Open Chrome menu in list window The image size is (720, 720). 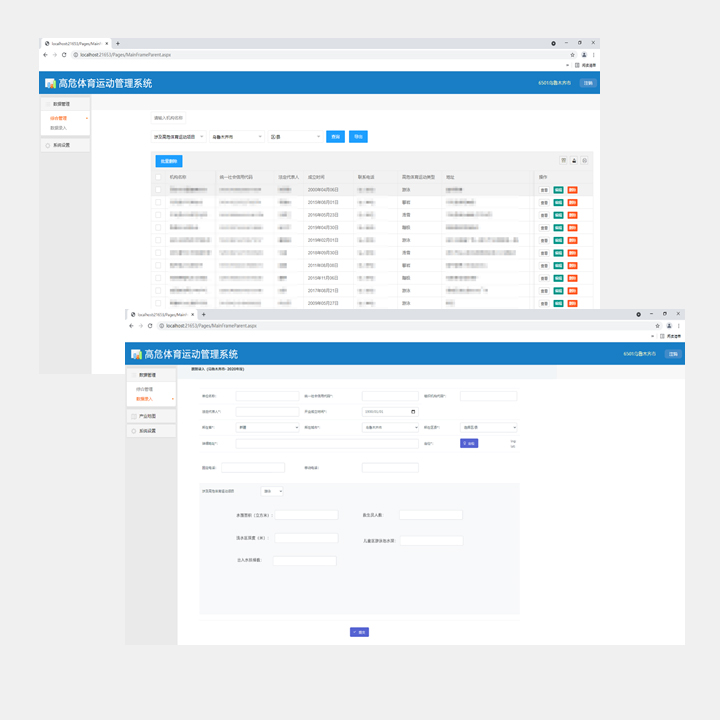(x=593, y=55)
